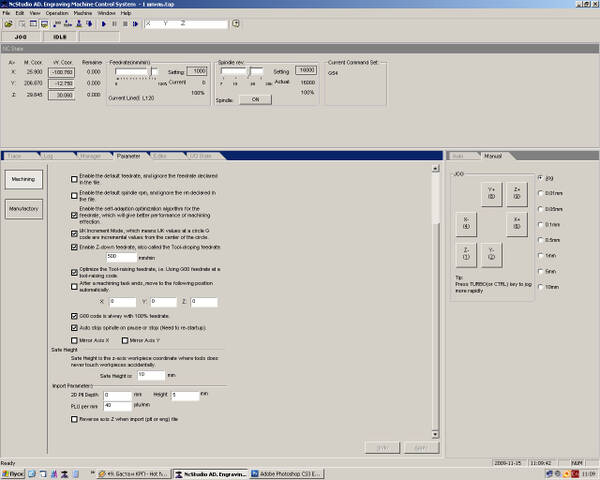Click the blue figure toolbar icon
The image size is (600, 480).
79,24
